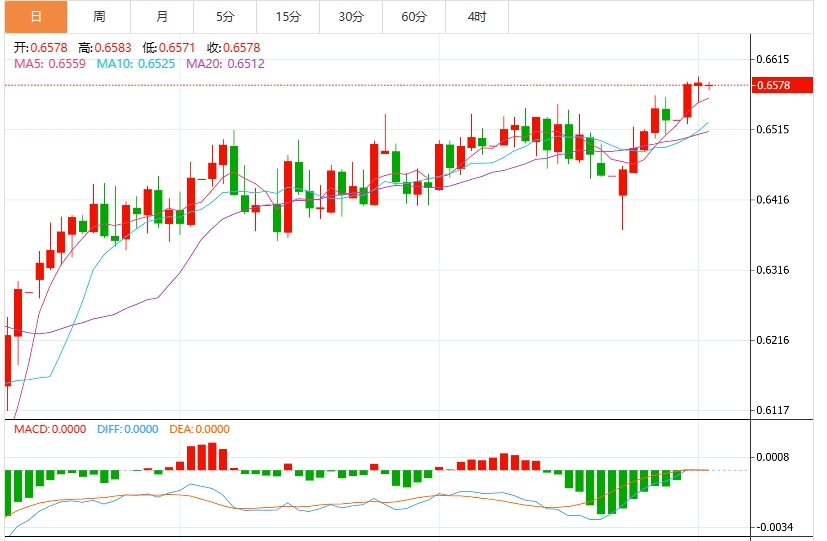
Task: Click the DEA:0.0000 indicator label
Action: (199, 429)
